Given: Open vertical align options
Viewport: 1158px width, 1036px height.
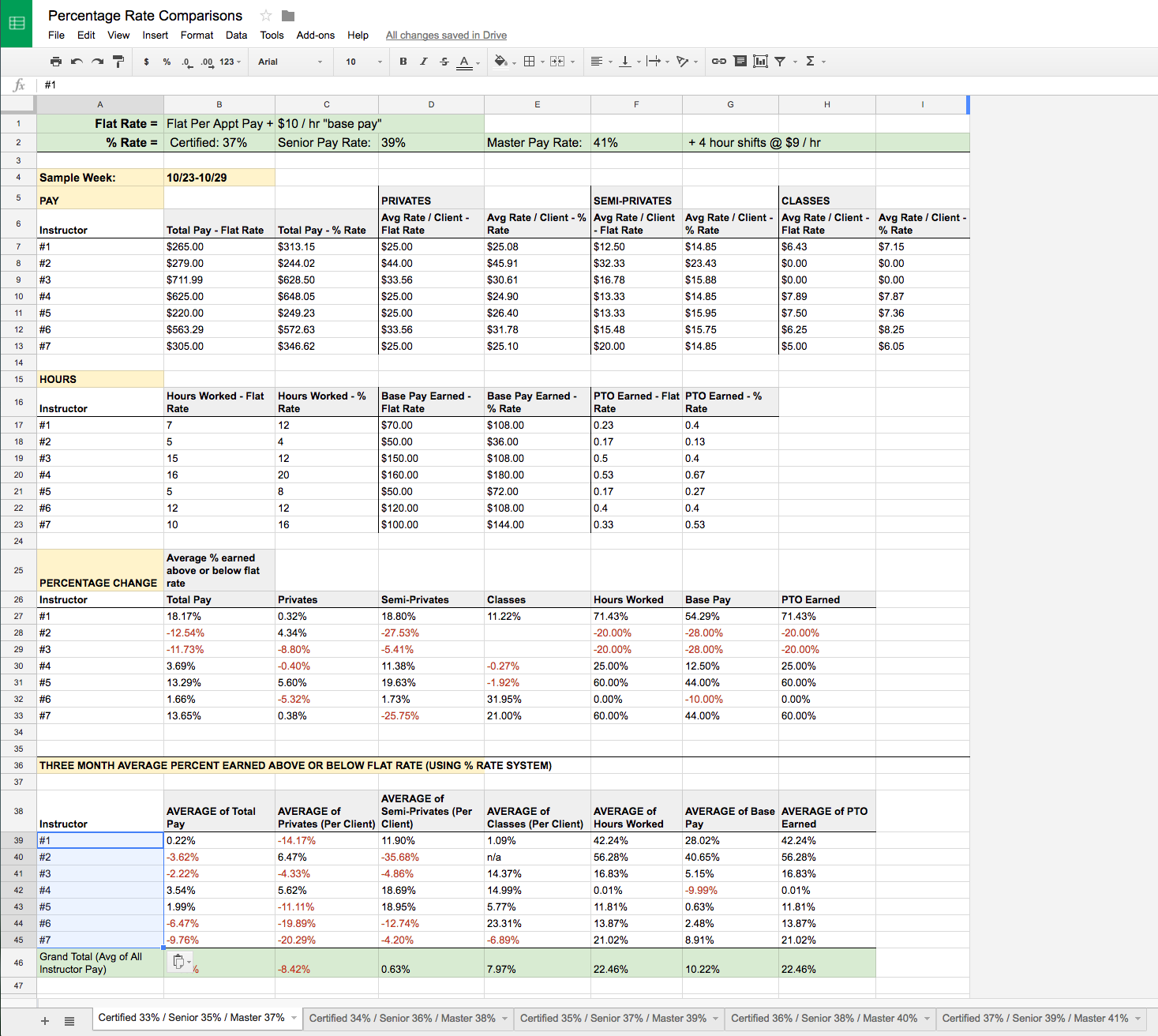Looking at the screenshot, I should tap(628, 62).
